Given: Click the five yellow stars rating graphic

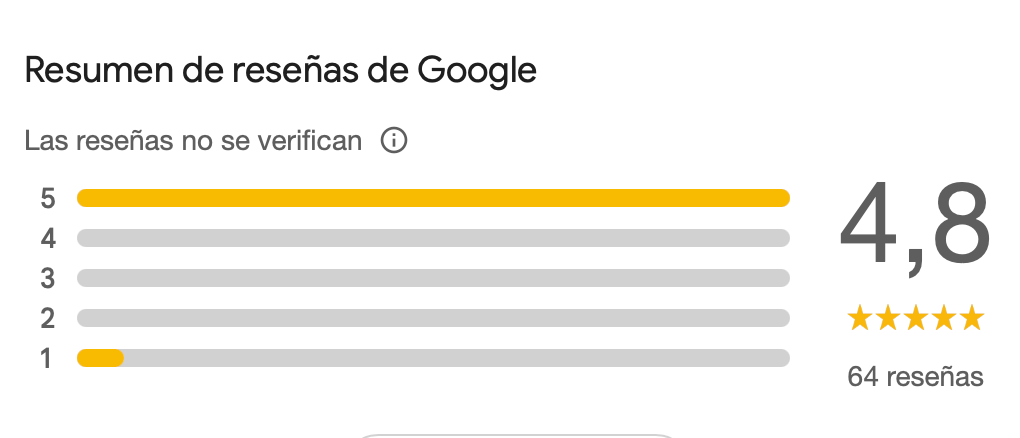Looking at the screenshot, I should tap(915, 319).
